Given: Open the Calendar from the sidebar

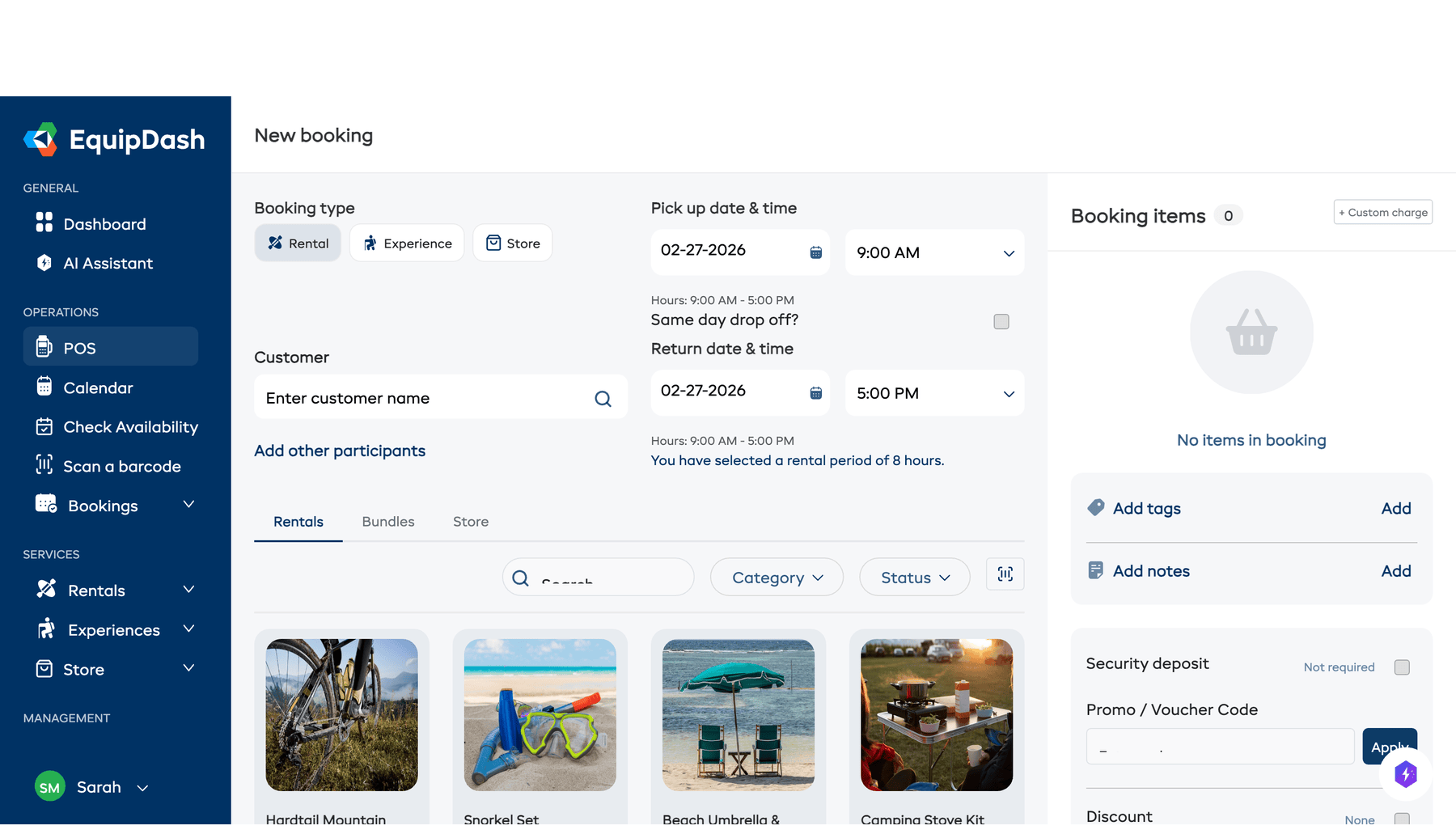Looking at the screenshot, I should 46,387.
